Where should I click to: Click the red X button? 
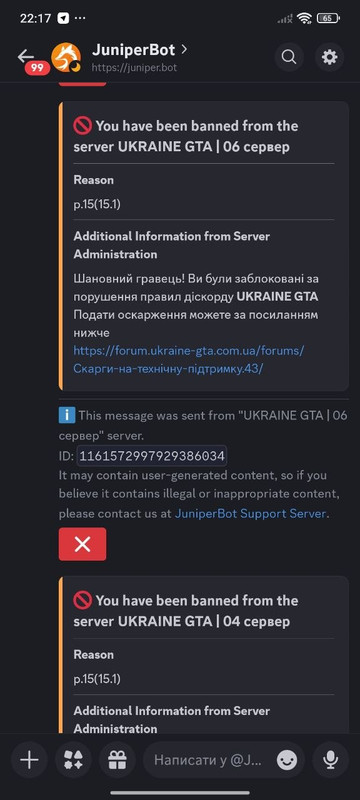pyautogui.click(x=83, y=544)
